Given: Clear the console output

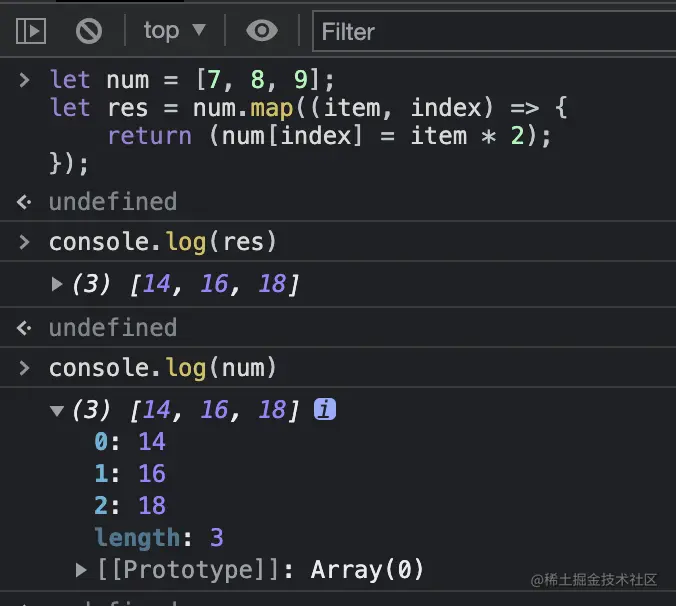Looking at the screenshot, I should (x=89, y=31).
